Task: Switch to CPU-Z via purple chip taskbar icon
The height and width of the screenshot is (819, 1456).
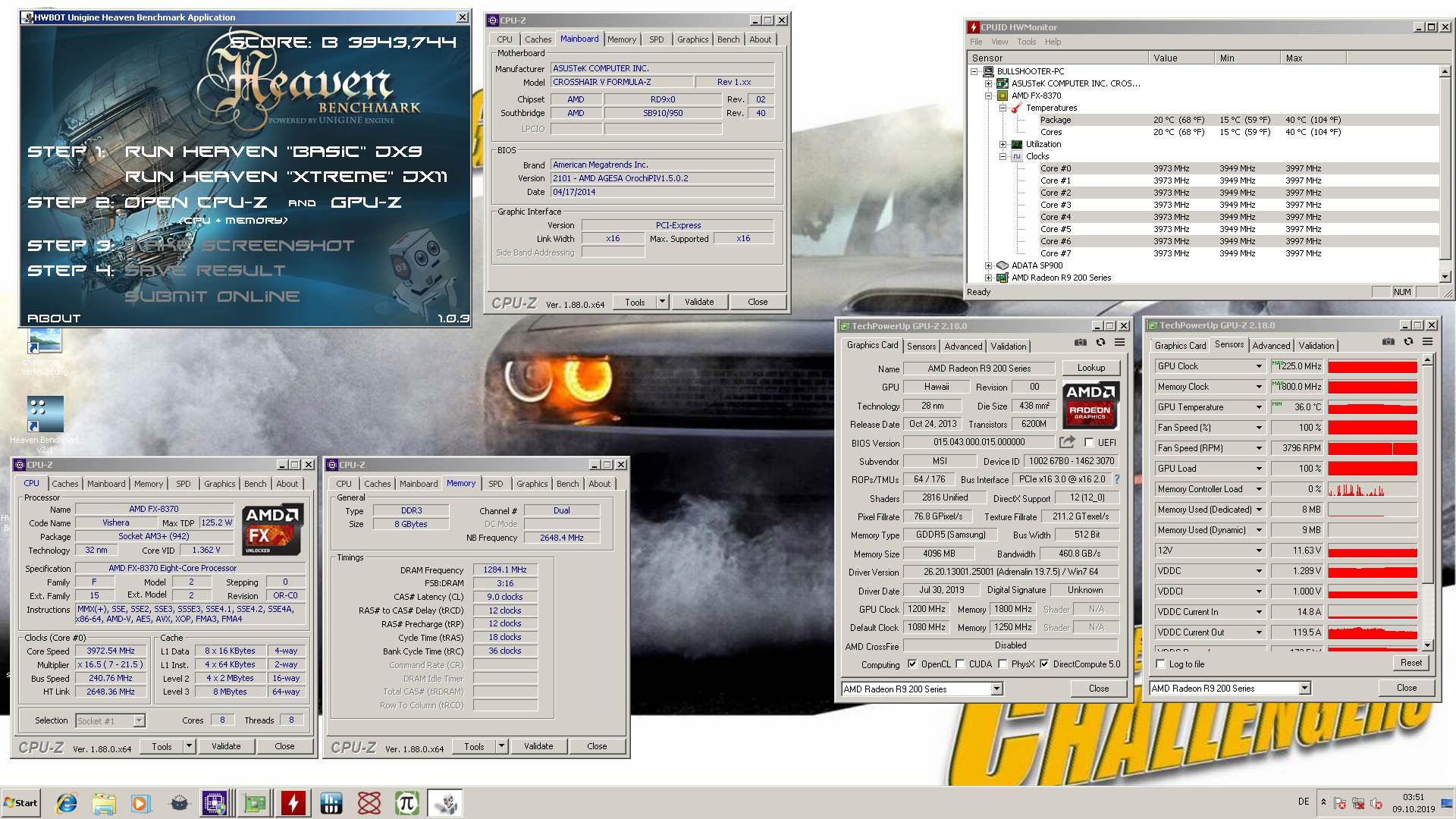Action: (x=215, y=803)
